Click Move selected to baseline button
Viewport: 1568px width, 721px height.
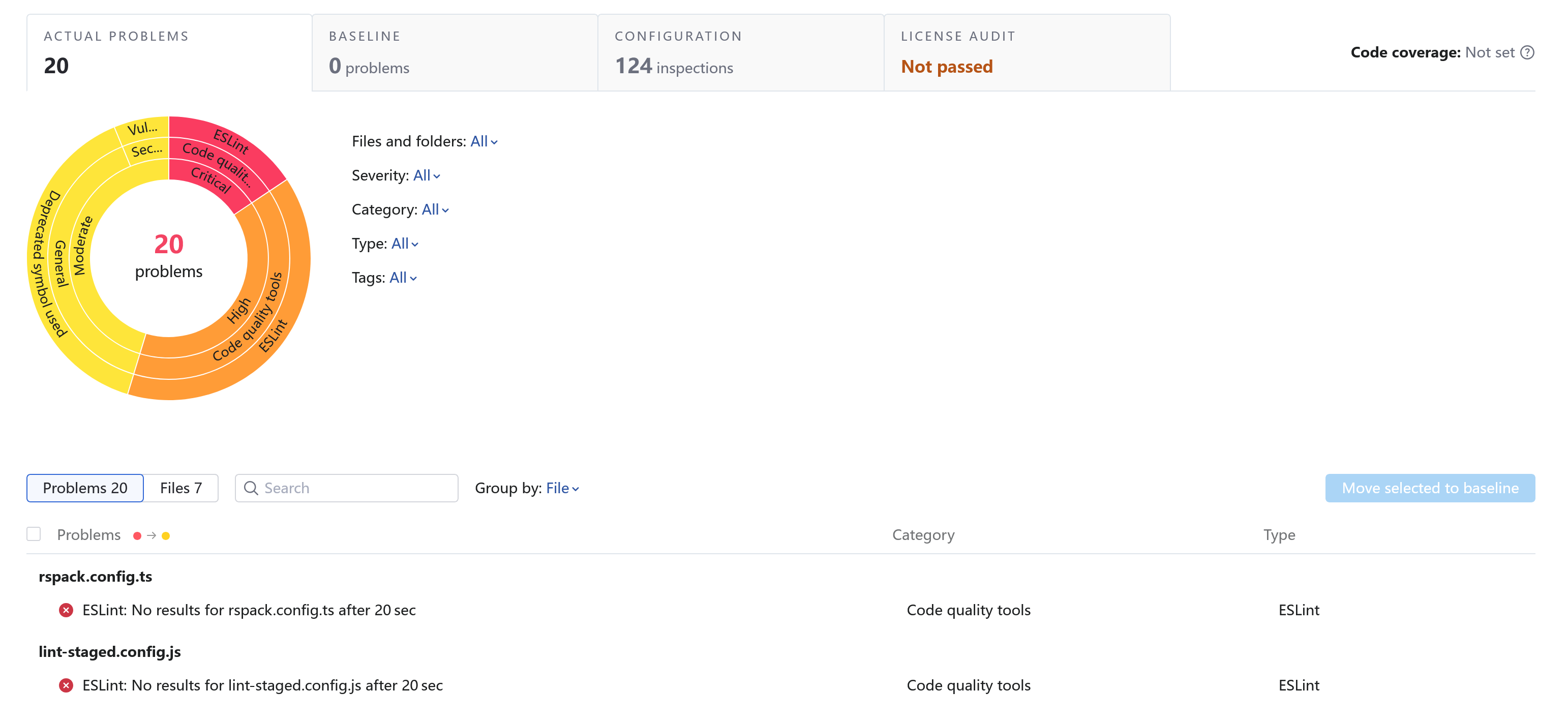[1430, 488]
